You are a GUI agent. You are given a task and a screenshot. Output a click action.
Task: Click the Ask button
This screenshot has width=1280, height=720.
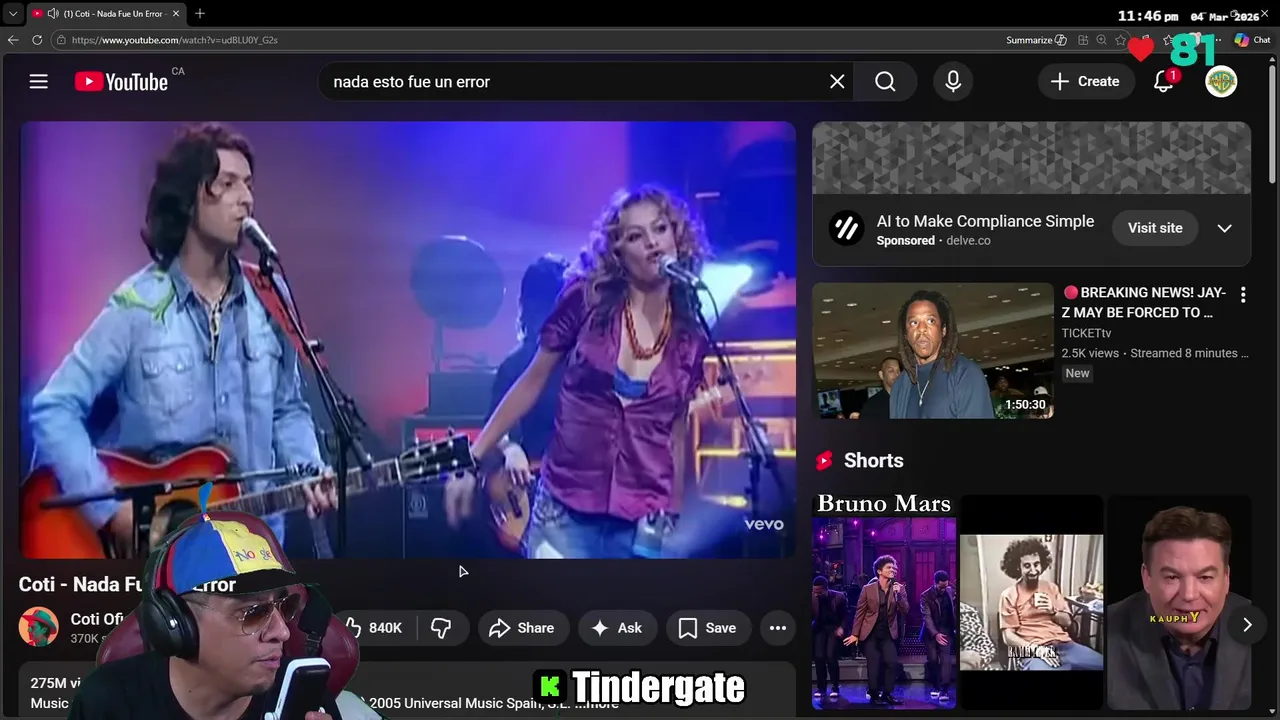[x=617, y=628]
